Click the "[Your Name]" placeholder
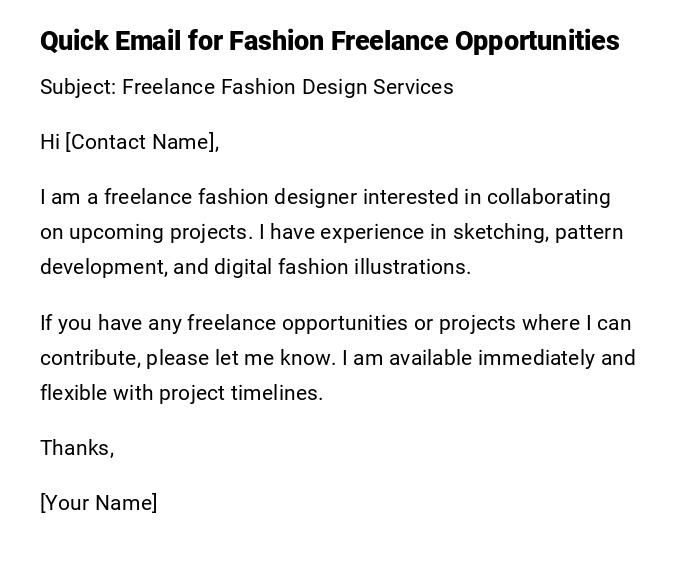Viewport: 700px width, 566px height. [x=98, y=503]
